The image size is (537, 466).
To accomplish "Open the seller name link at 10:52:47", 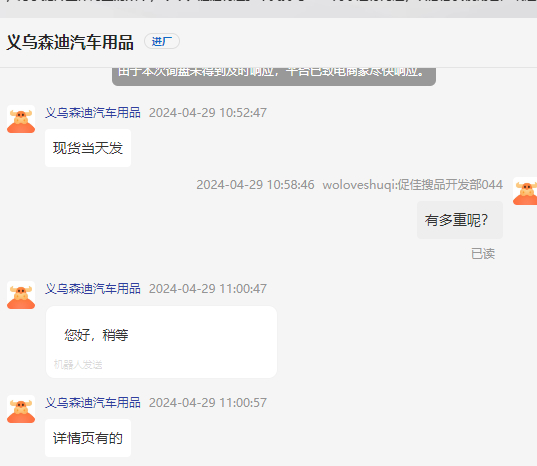I will click(x=93, y=113).
